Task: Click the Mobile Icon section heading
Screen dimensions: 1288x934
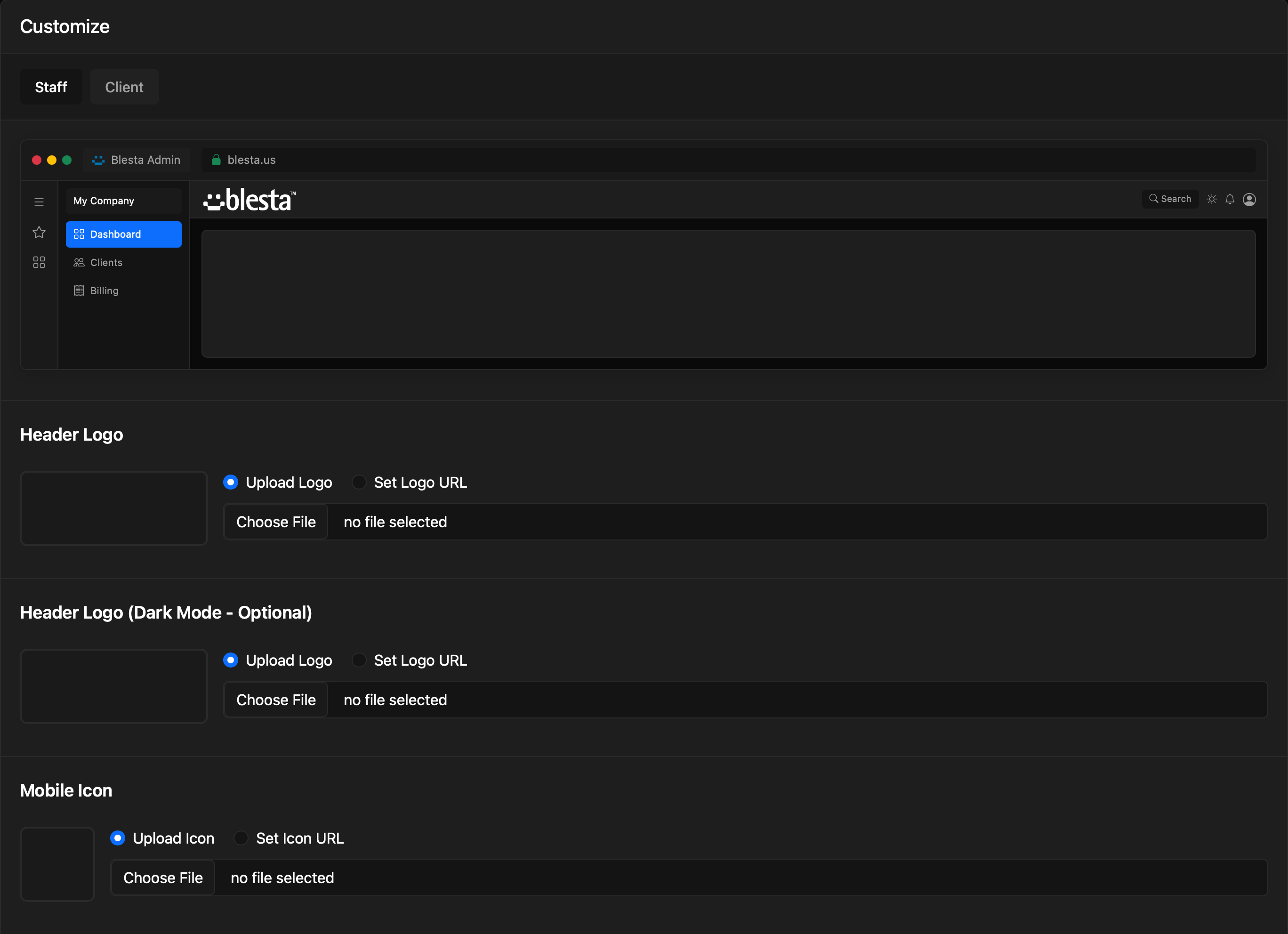Action: click(x=66, y=791)
